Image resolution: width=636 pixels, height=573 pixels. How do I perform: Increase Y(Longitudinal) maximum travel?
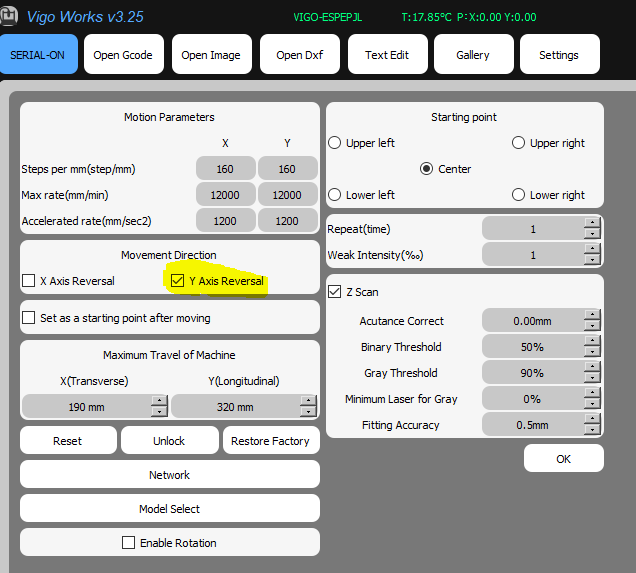(308, 401)
